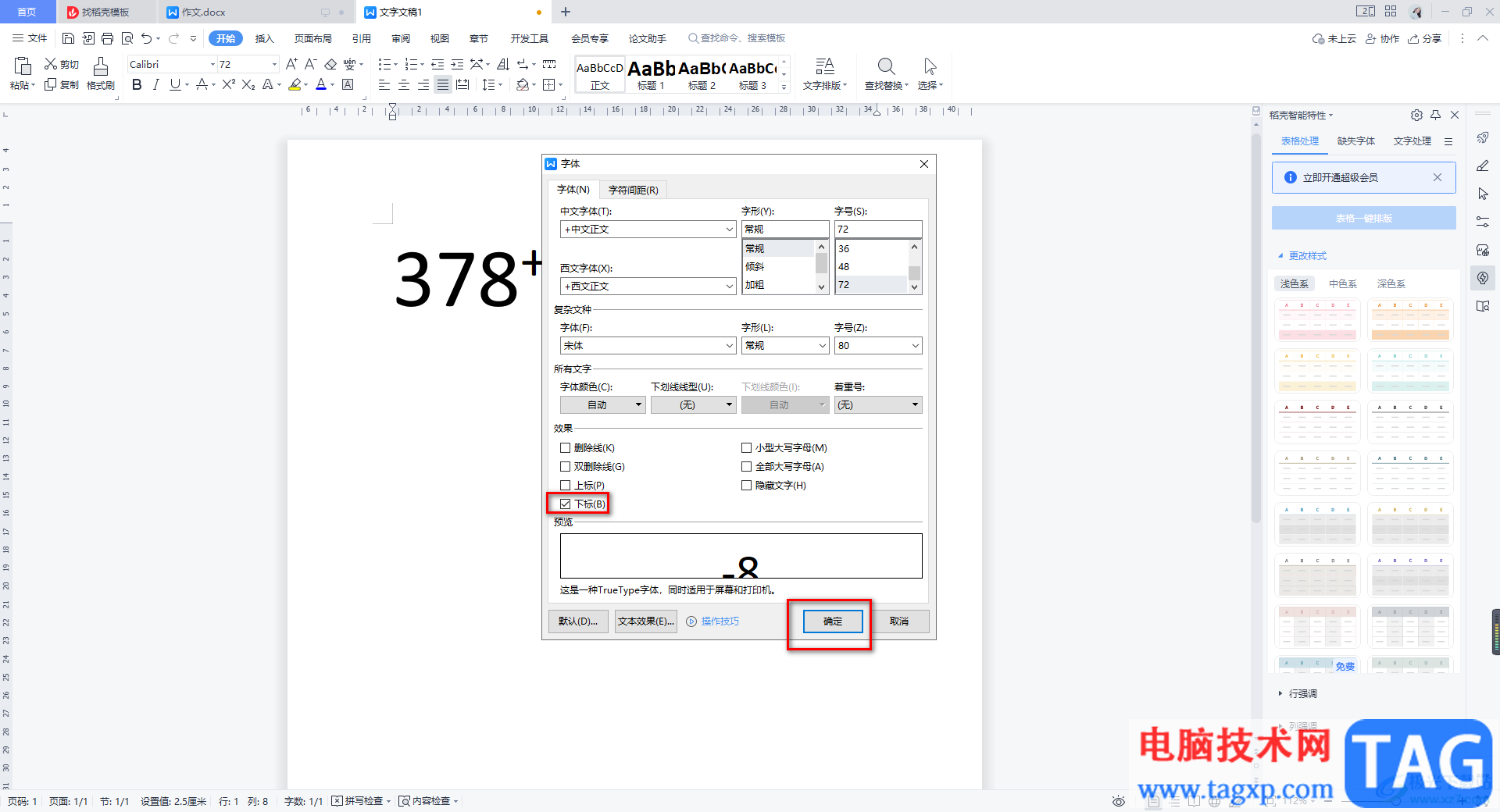Open the 操作技巧 tips link

point(720,621)
